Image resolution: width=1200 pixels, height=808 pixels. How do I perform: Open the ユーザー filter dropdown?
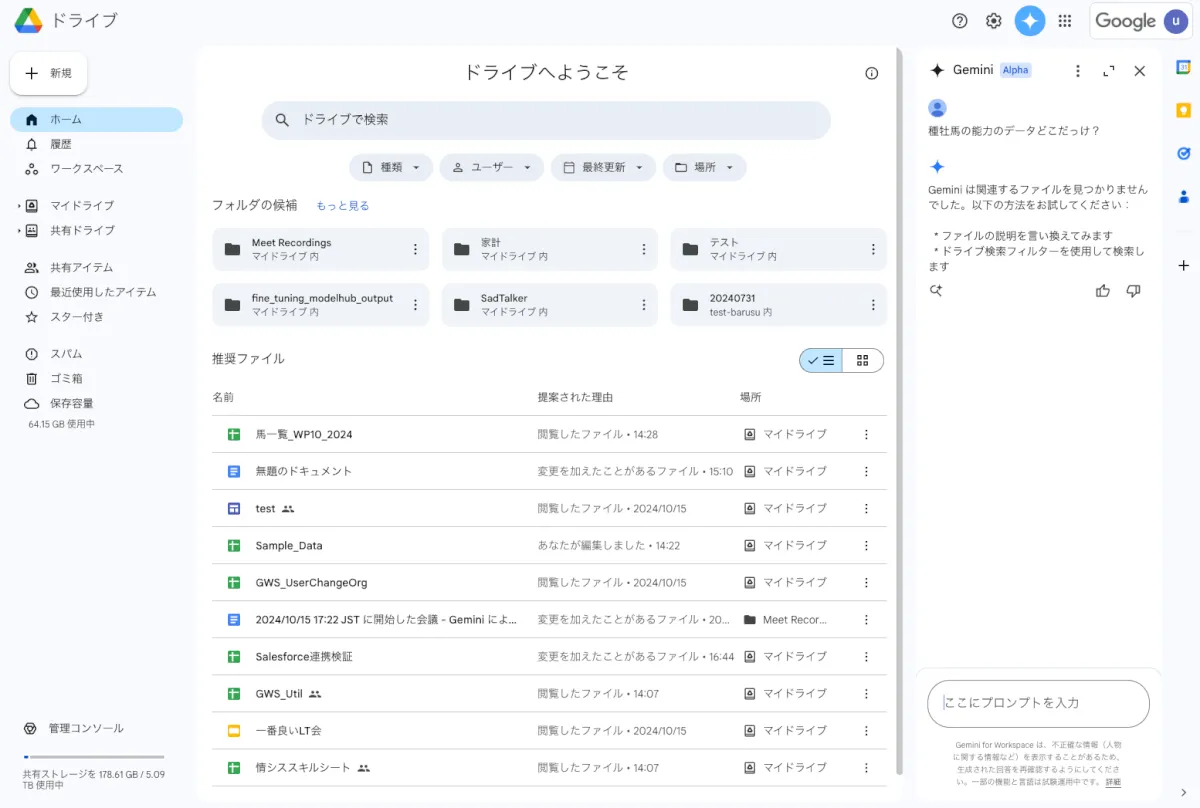(x=491, y=167)
